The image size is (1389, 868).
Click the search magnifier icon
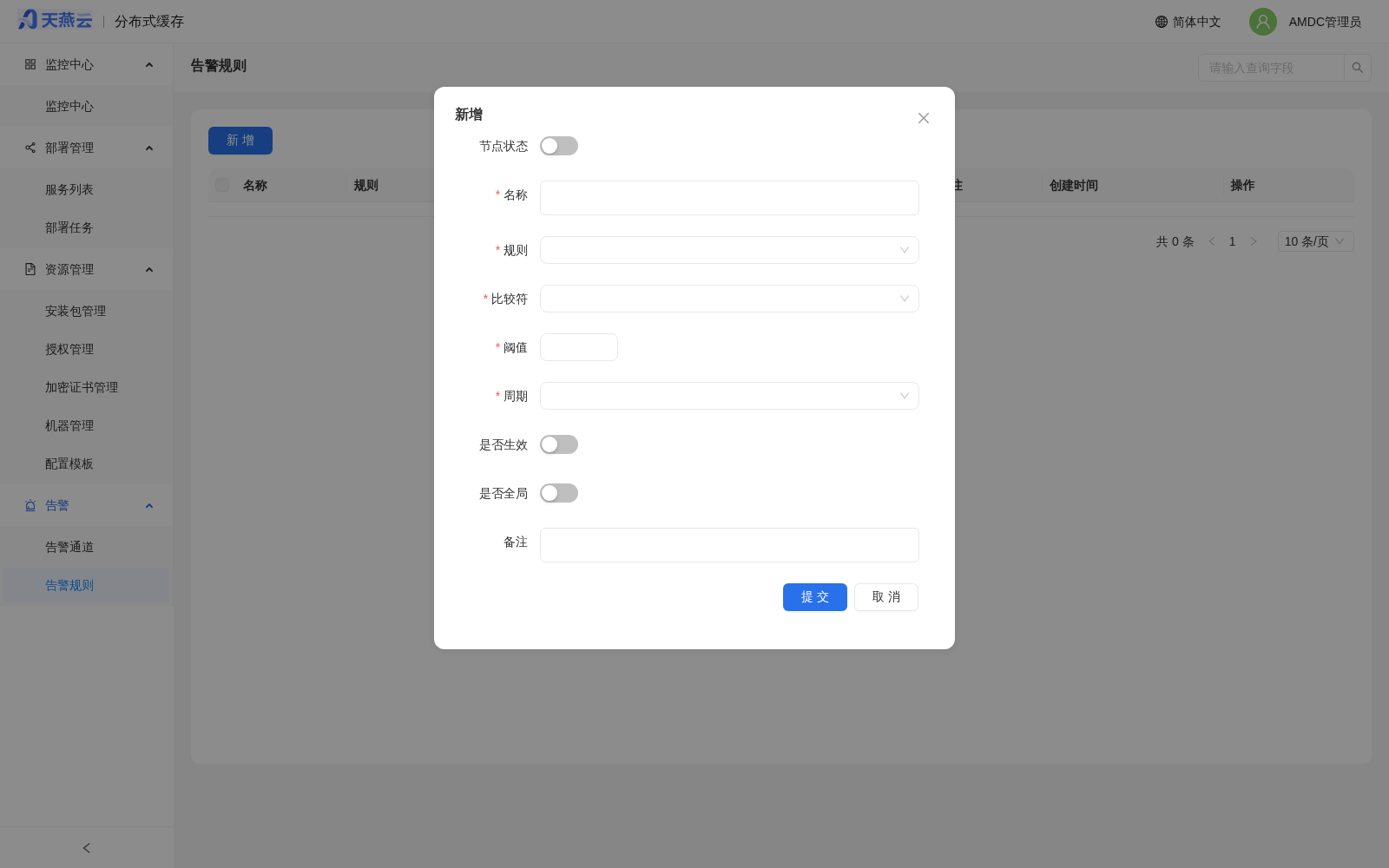(1358, 68)
